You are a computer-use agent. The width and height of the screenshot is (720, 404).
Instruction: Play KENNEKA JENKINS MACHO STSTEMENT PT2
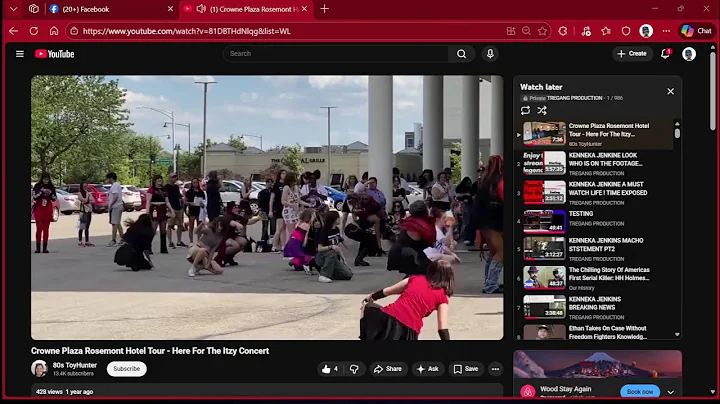pos(595,249)
